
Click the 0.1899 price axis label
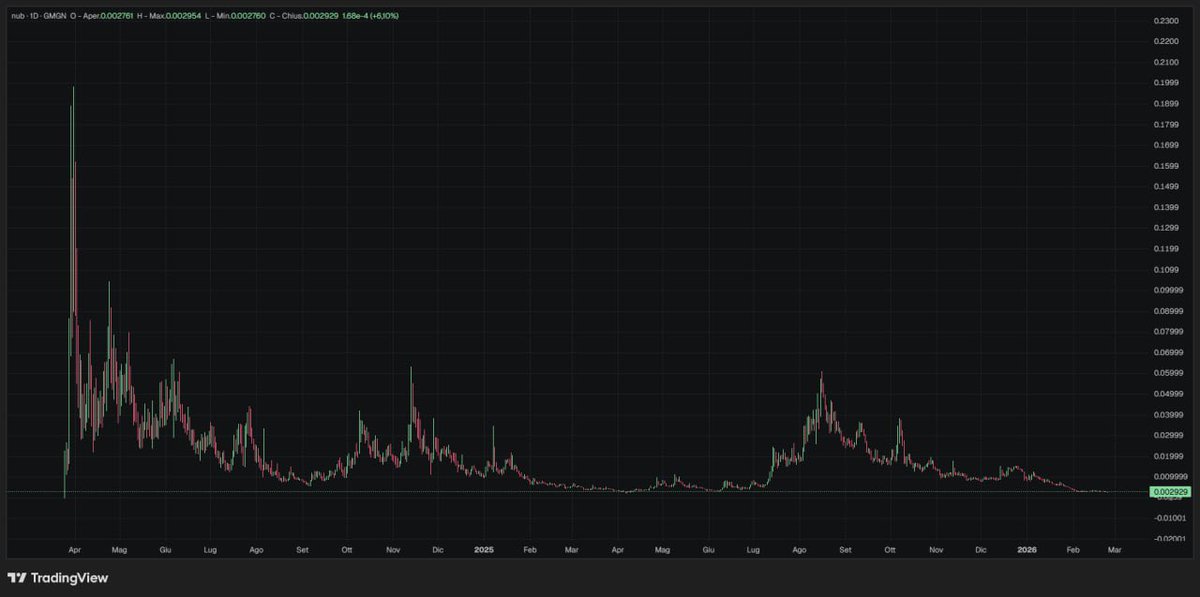coord(1165,104)
